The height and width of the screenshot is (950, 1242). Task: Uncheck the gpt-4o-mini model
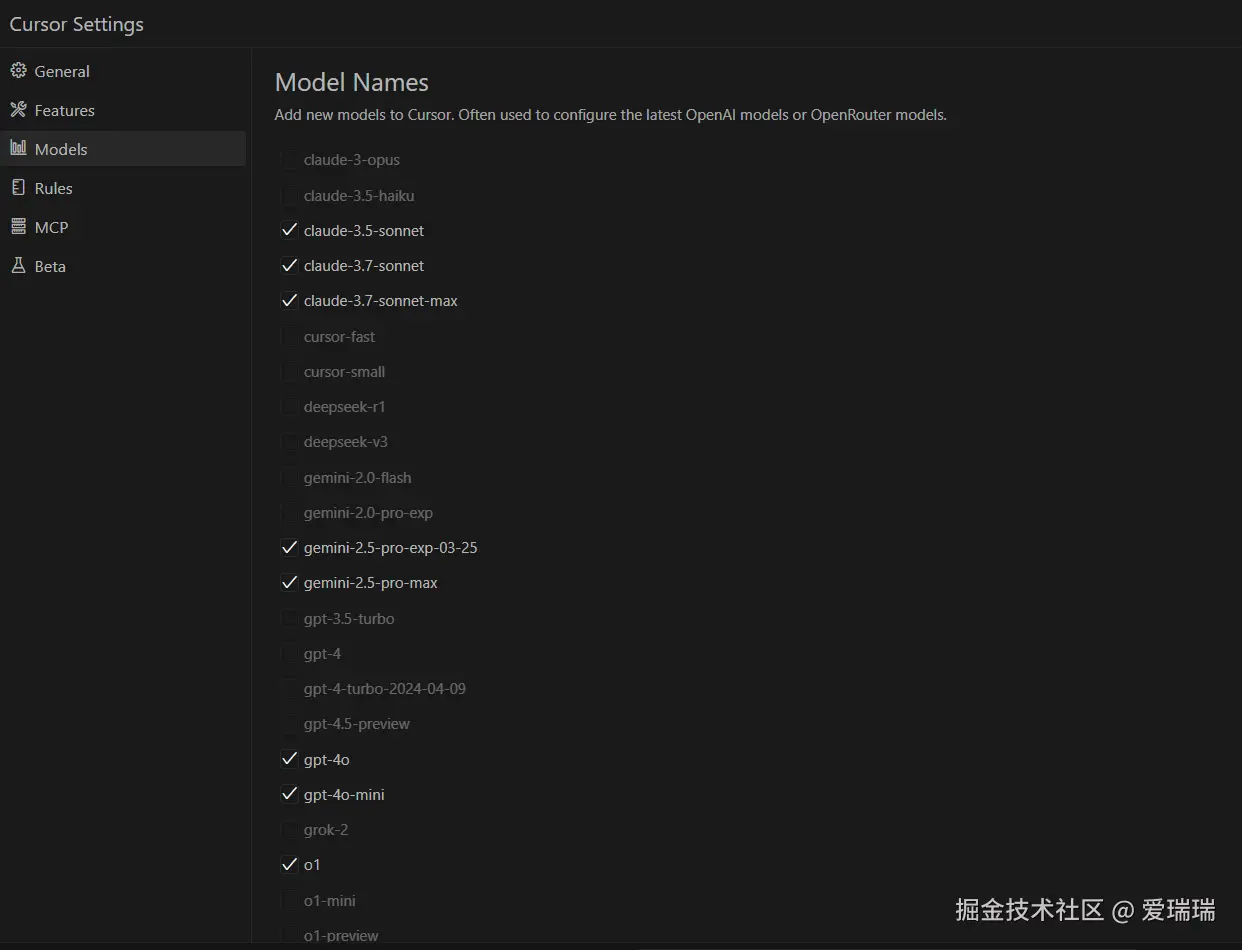(x=290, y=795)
